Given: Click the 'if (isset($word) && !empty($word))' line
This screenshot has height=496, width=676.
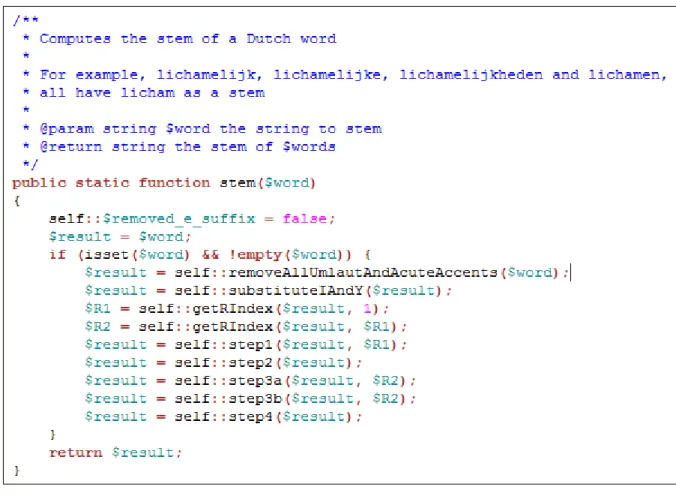Looking at the screenshot, I should click(210, 255).
